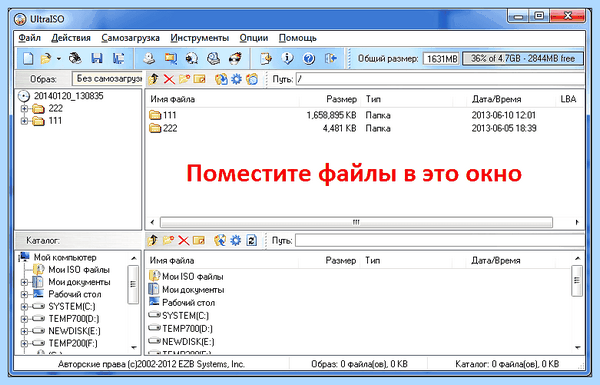Open the Помощь menu
The height and width of the screenshot is (385, 600).
(298, 38)
